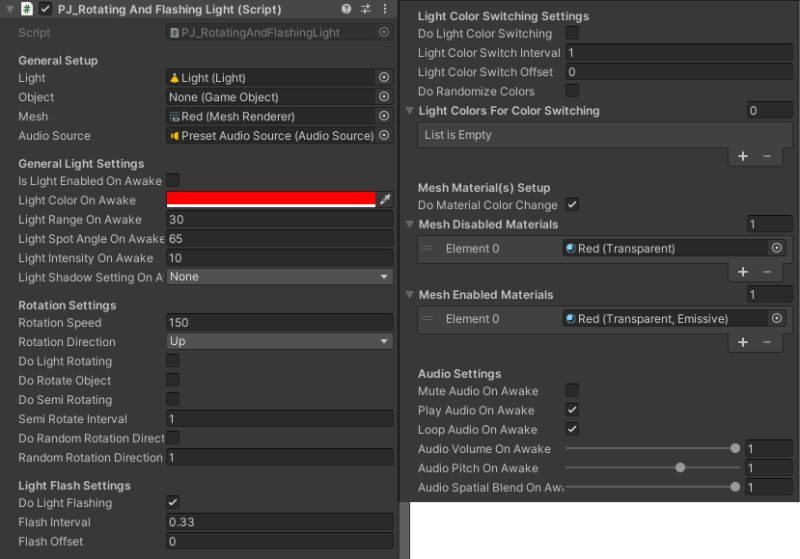Viewport: 800px width, 559px height.
Task: Open component help reference icon
Action: pyautogui.click(x=346, y=9)
